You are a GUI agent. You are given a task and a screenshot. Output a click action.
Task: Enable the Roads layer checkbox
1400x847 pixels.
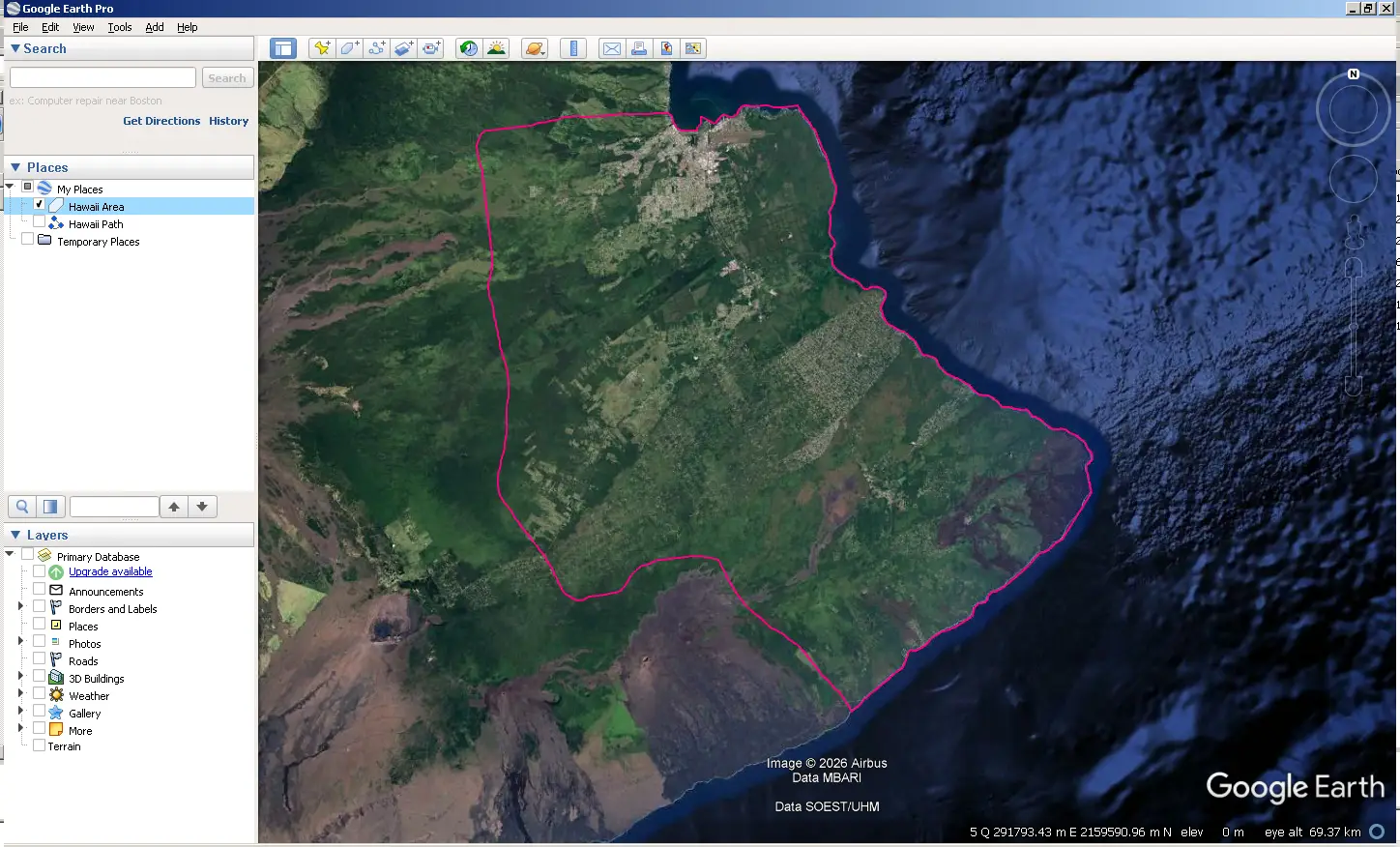click(x=40, y=658)
